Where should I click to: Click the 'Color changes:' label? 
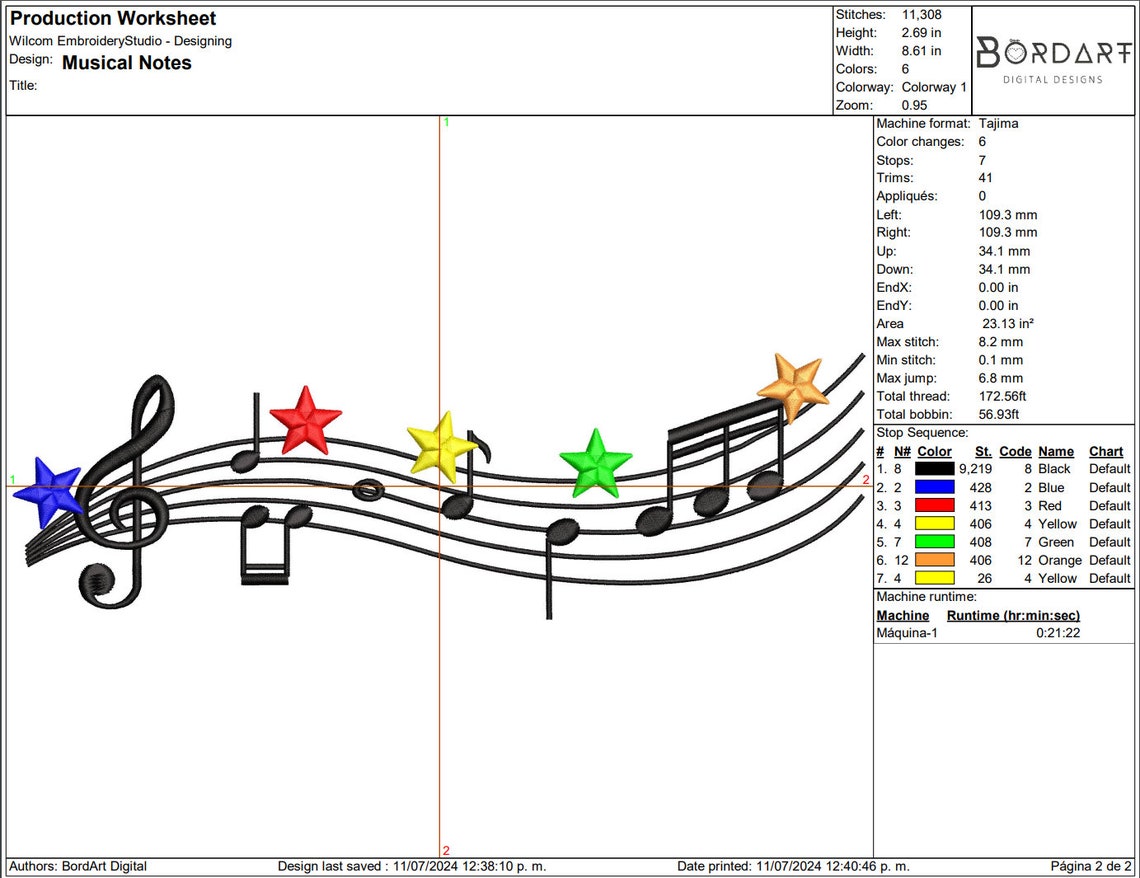click(920, 142)
